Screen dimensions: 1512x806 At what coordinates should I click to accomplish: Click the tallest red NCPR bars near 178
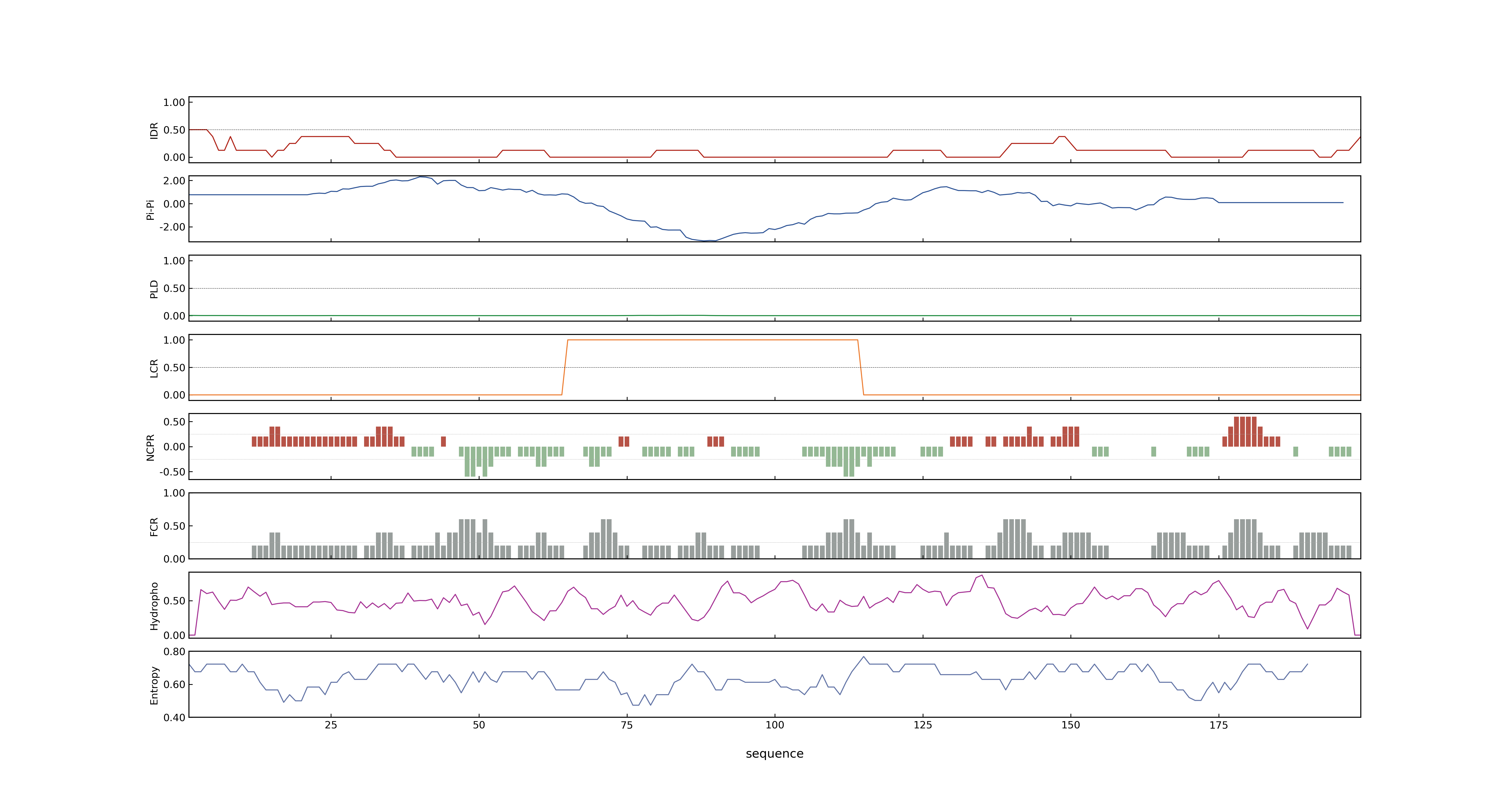click(1245, 432)
